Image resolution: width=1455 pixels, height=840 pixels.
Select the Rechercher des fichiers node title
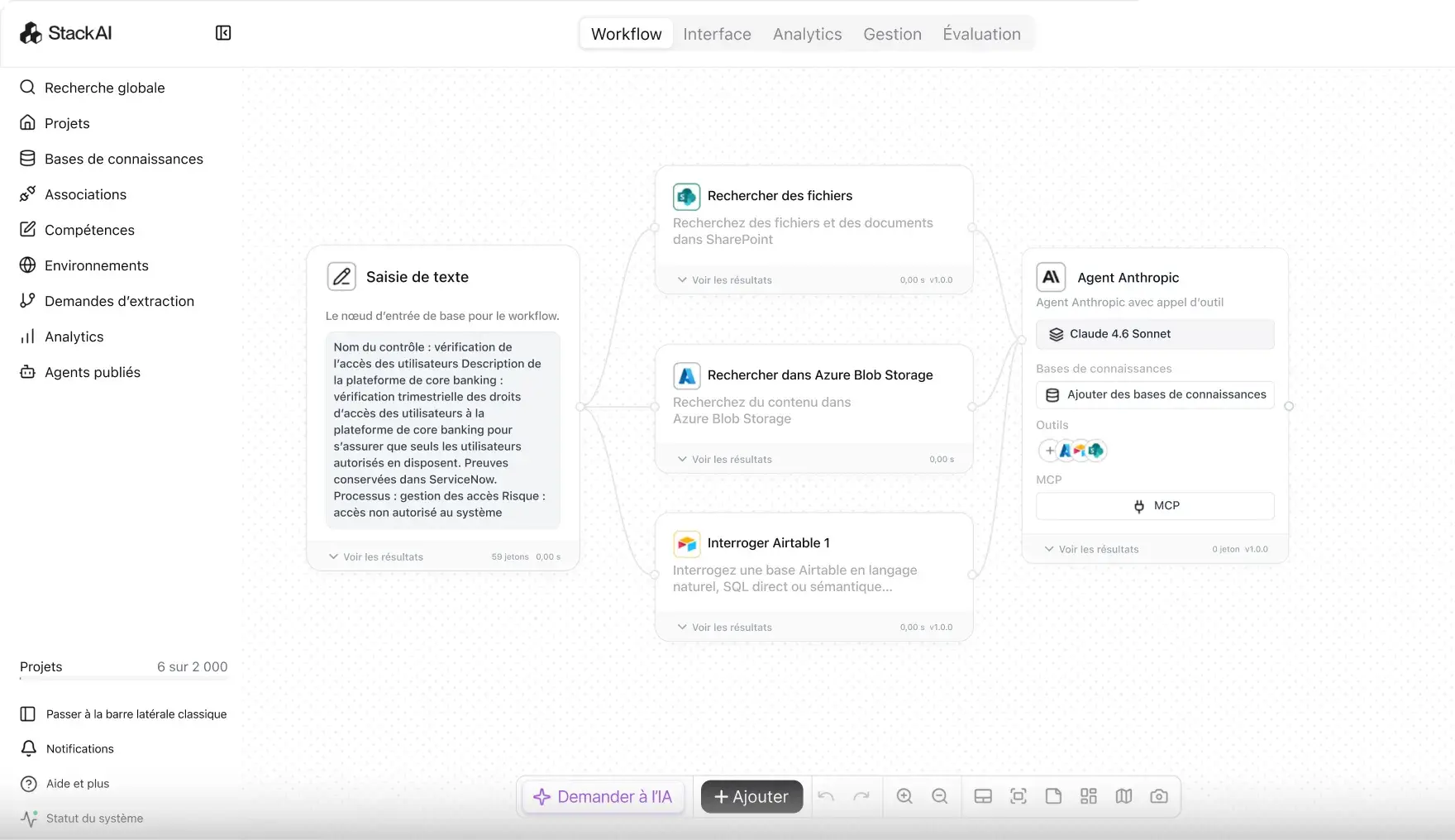click(780, 196)
